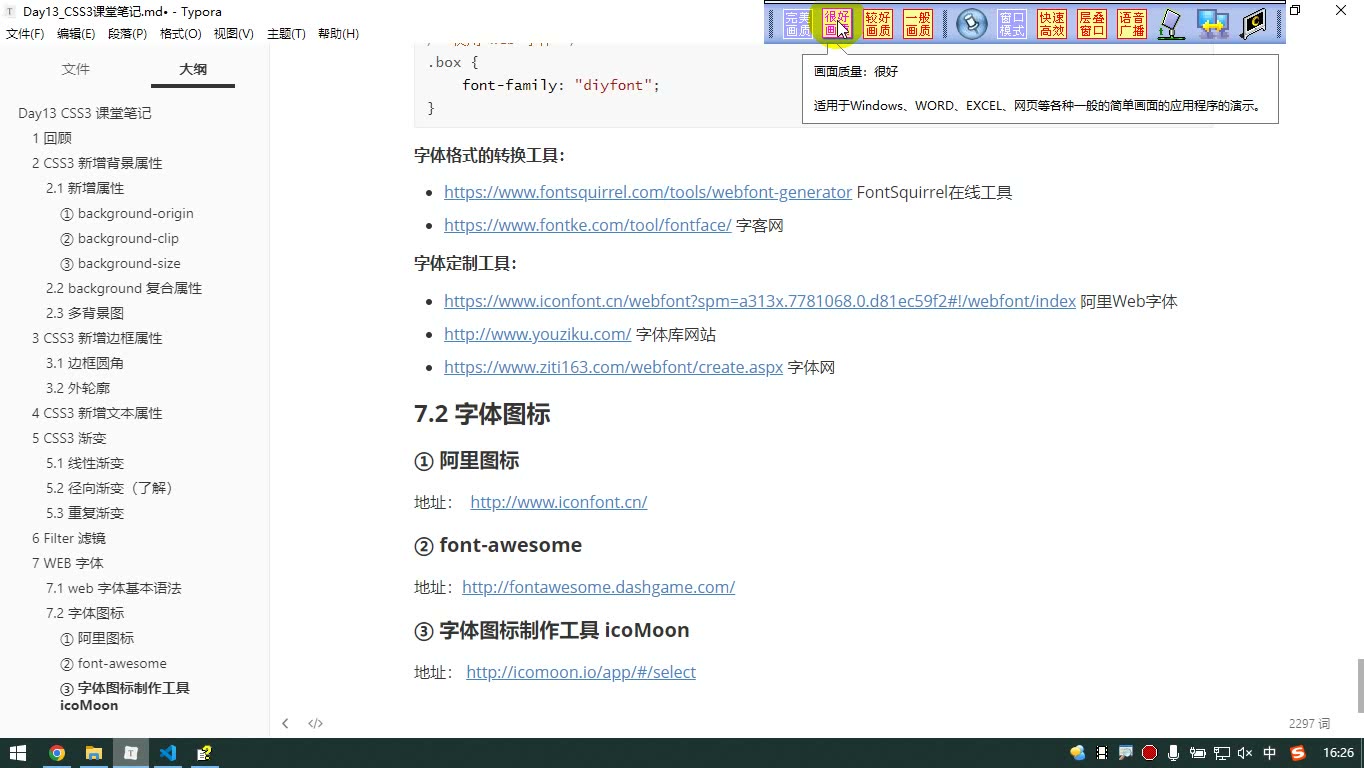The width and height of the screenshot is (1364, 768).
Task: Switch to the 大纲 sidebar tab
Action: [193, 69]
